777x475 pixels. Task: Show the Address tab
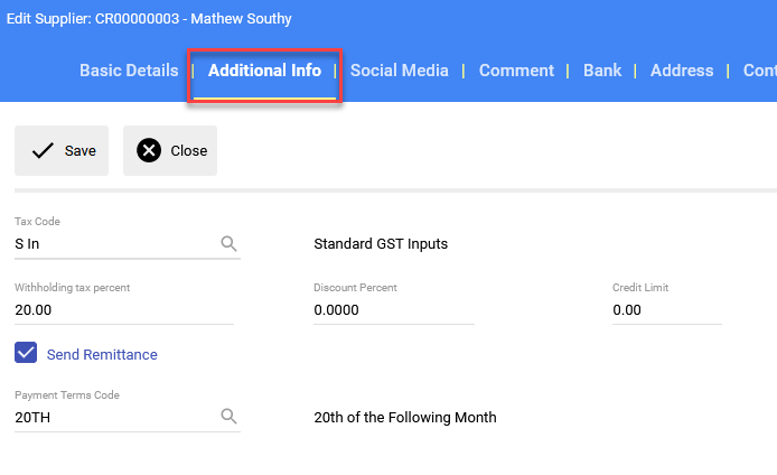682,70
